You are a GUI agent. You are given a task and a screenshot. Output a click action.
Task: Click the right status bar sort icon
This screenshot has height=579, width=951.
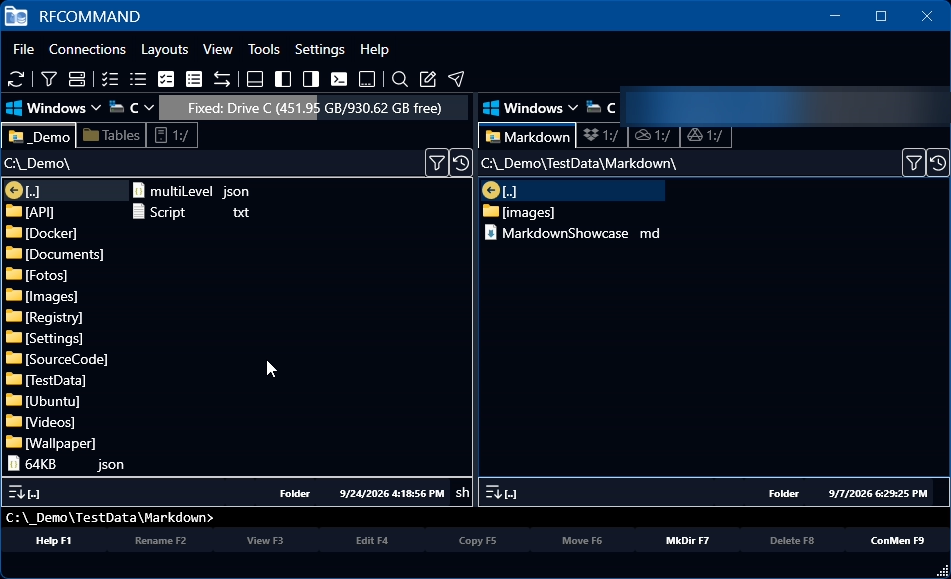pos(493,492)
